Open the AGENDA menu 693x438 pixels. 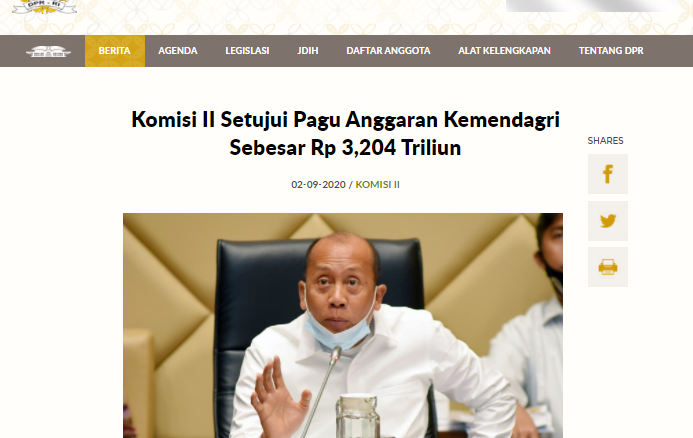[178, 51]
